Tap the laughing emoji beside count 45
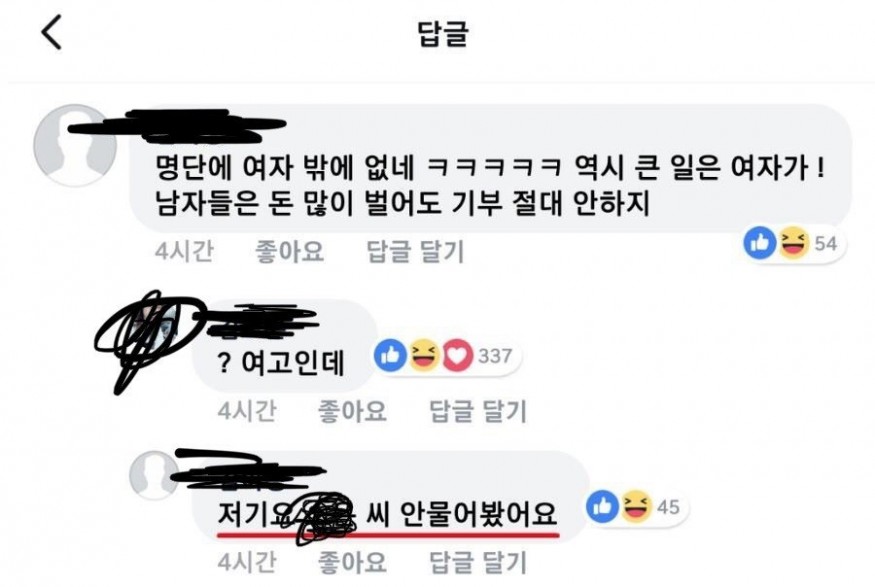Screen dimensions: 875x587 (636, 507)
